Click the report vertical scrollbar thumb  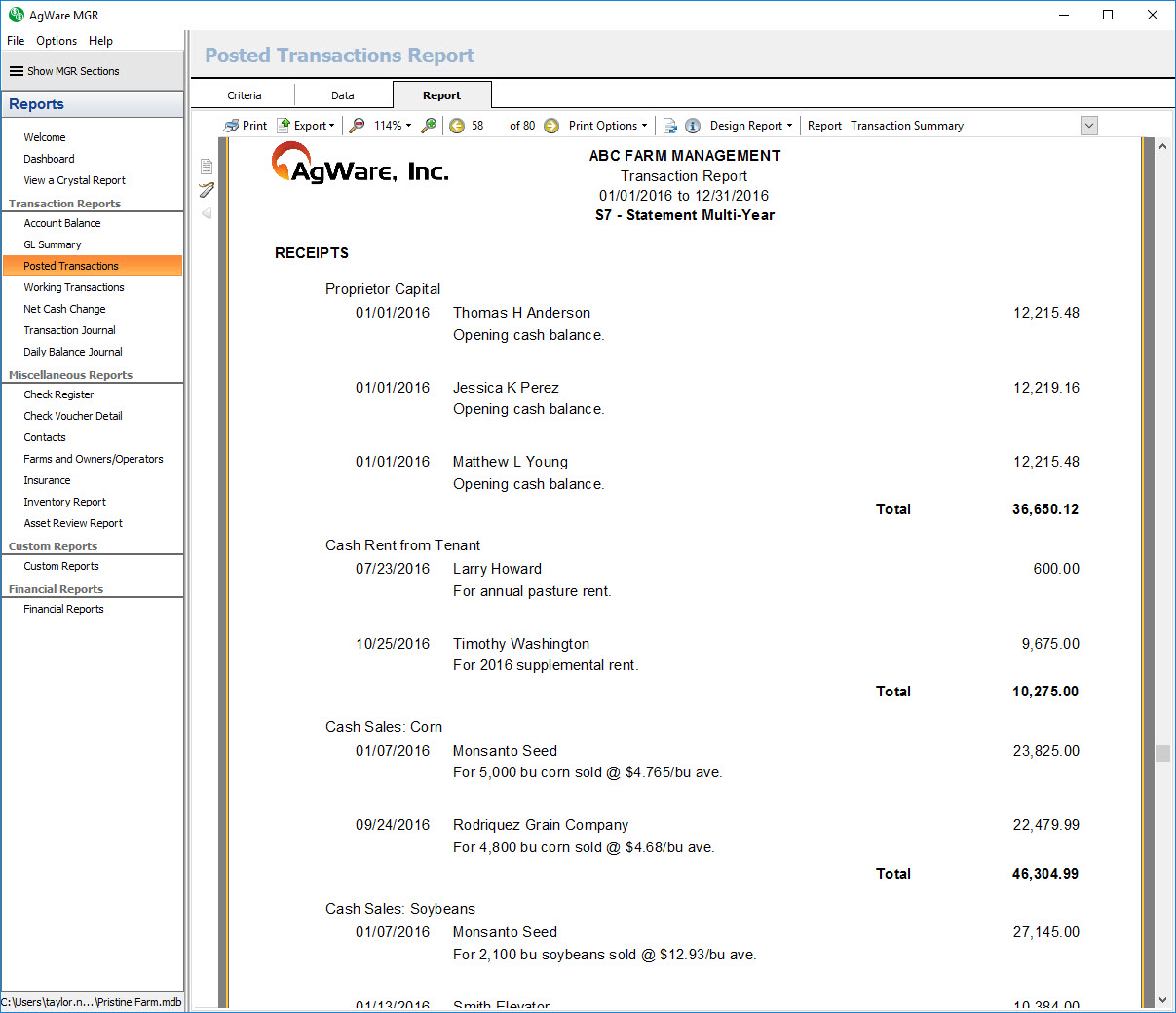(1162, 753)
